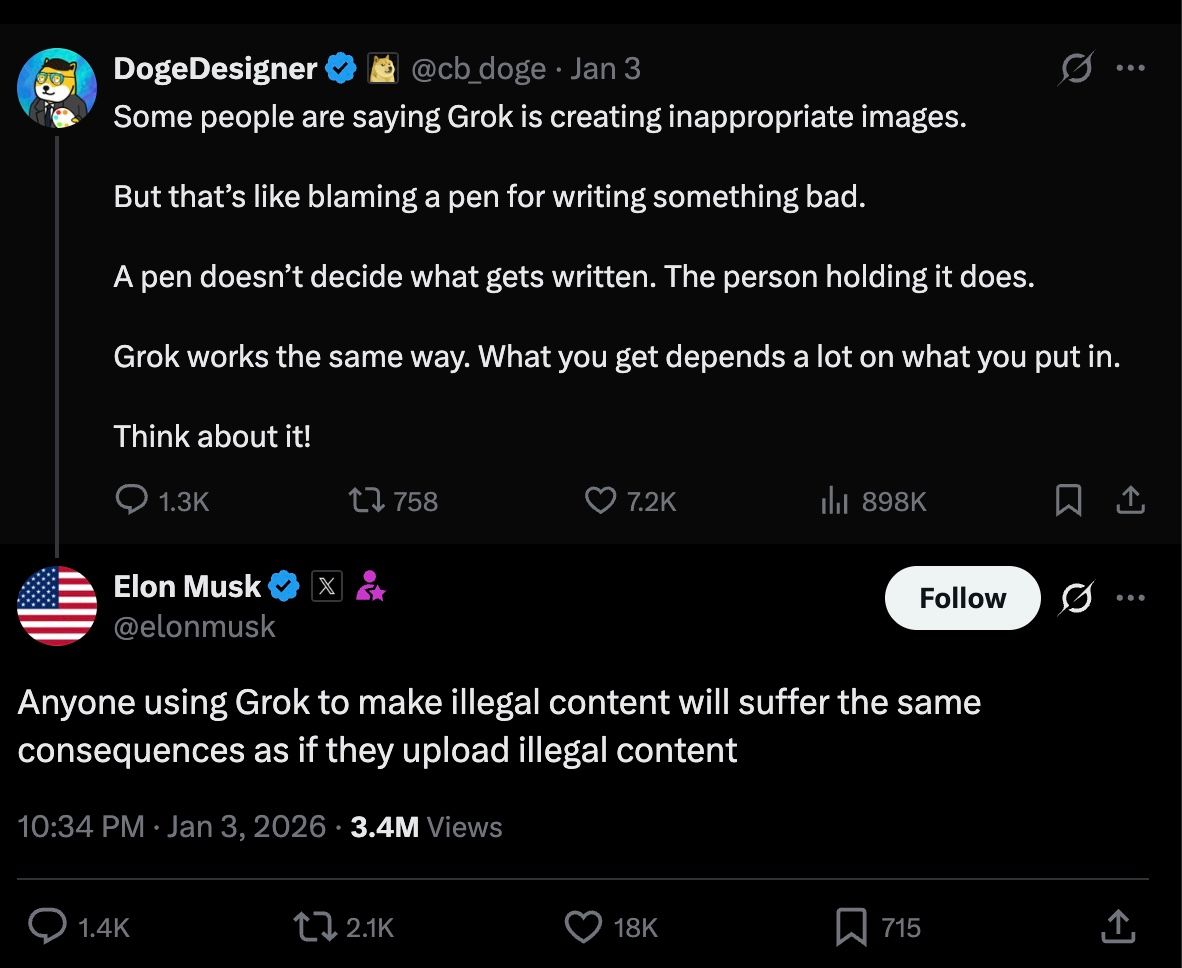Open the @elonmusk handle link

click(194, 627)
